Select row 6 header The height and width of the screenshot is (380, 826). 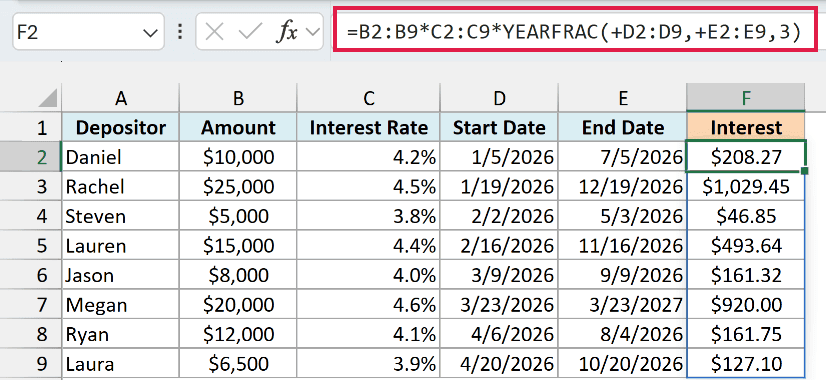click(x=31, y=275)
